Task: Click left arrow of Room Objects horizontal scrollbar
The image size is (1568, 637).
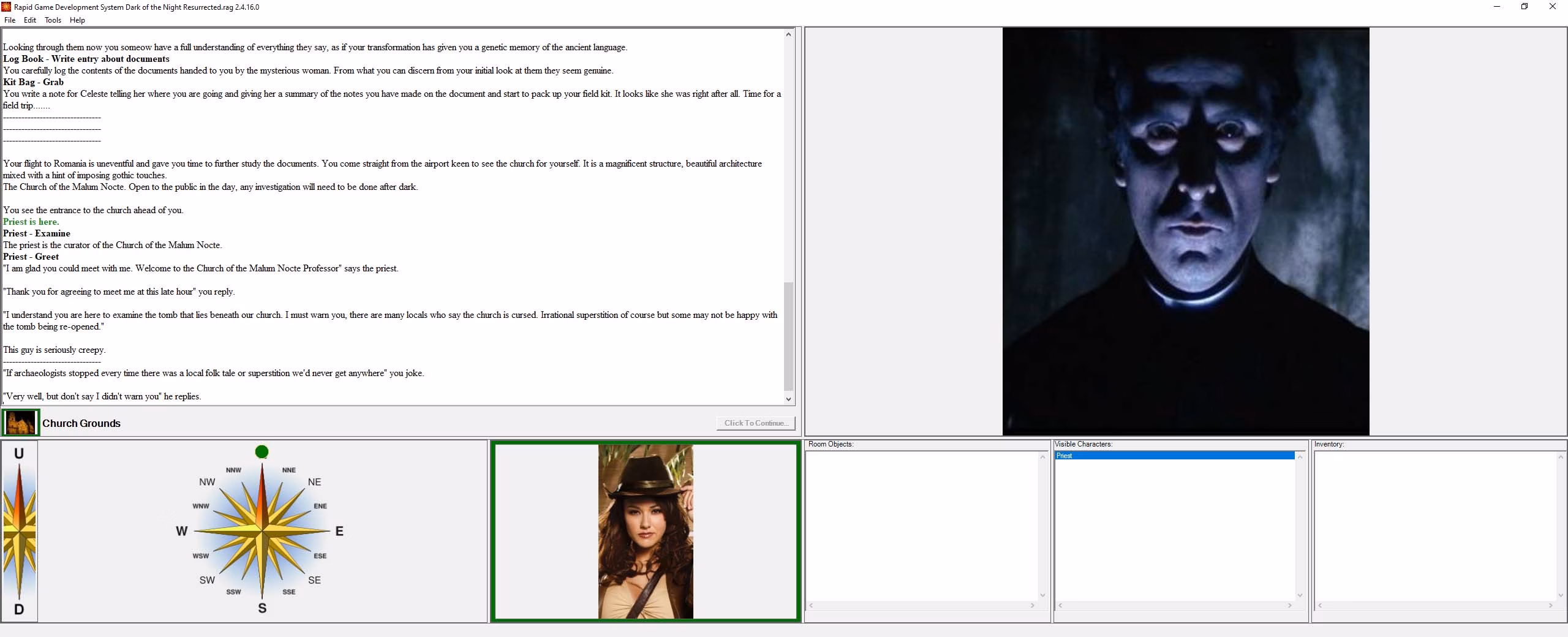Action: pos(811,605)
